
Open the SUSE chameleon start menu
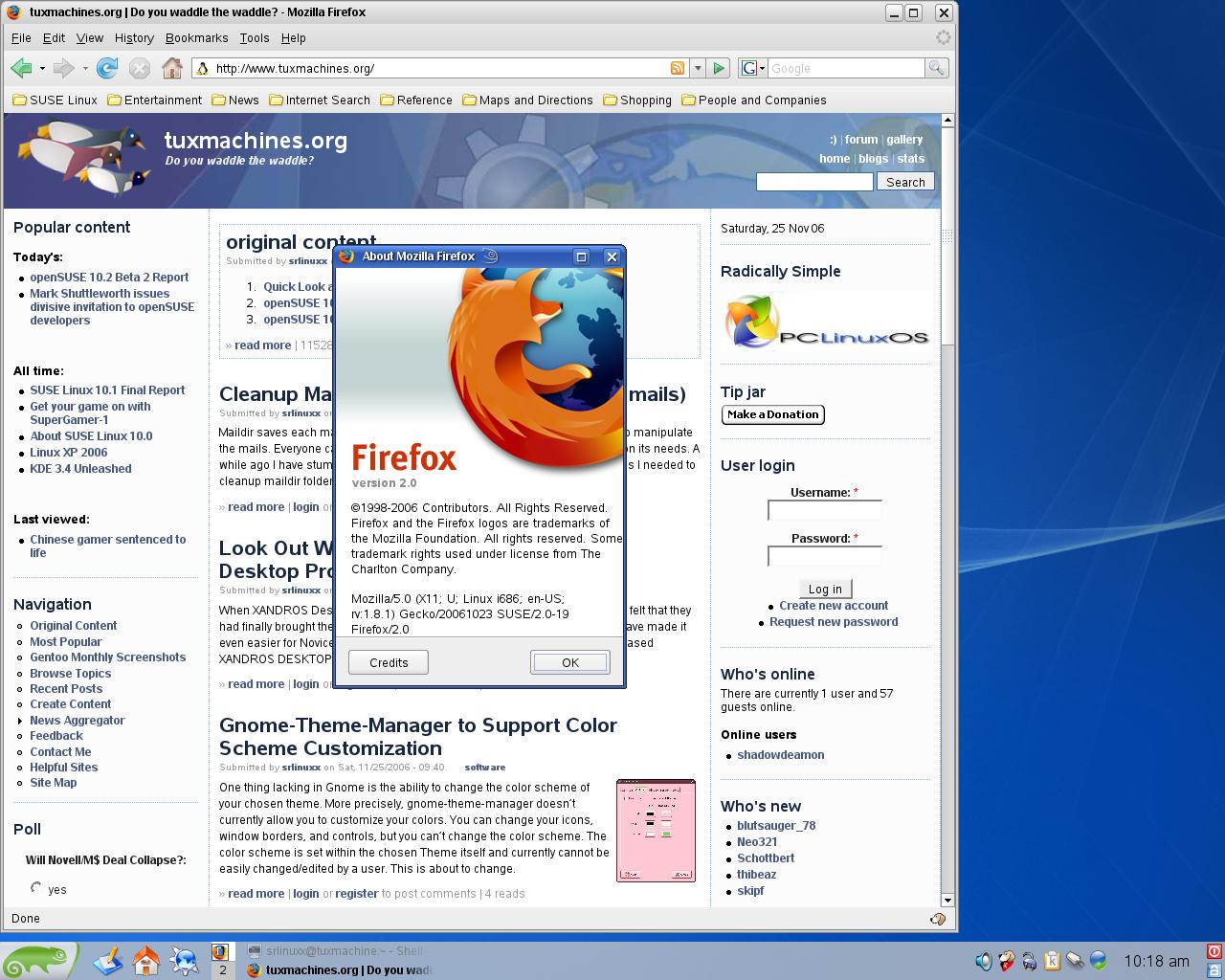pos(38,960)
